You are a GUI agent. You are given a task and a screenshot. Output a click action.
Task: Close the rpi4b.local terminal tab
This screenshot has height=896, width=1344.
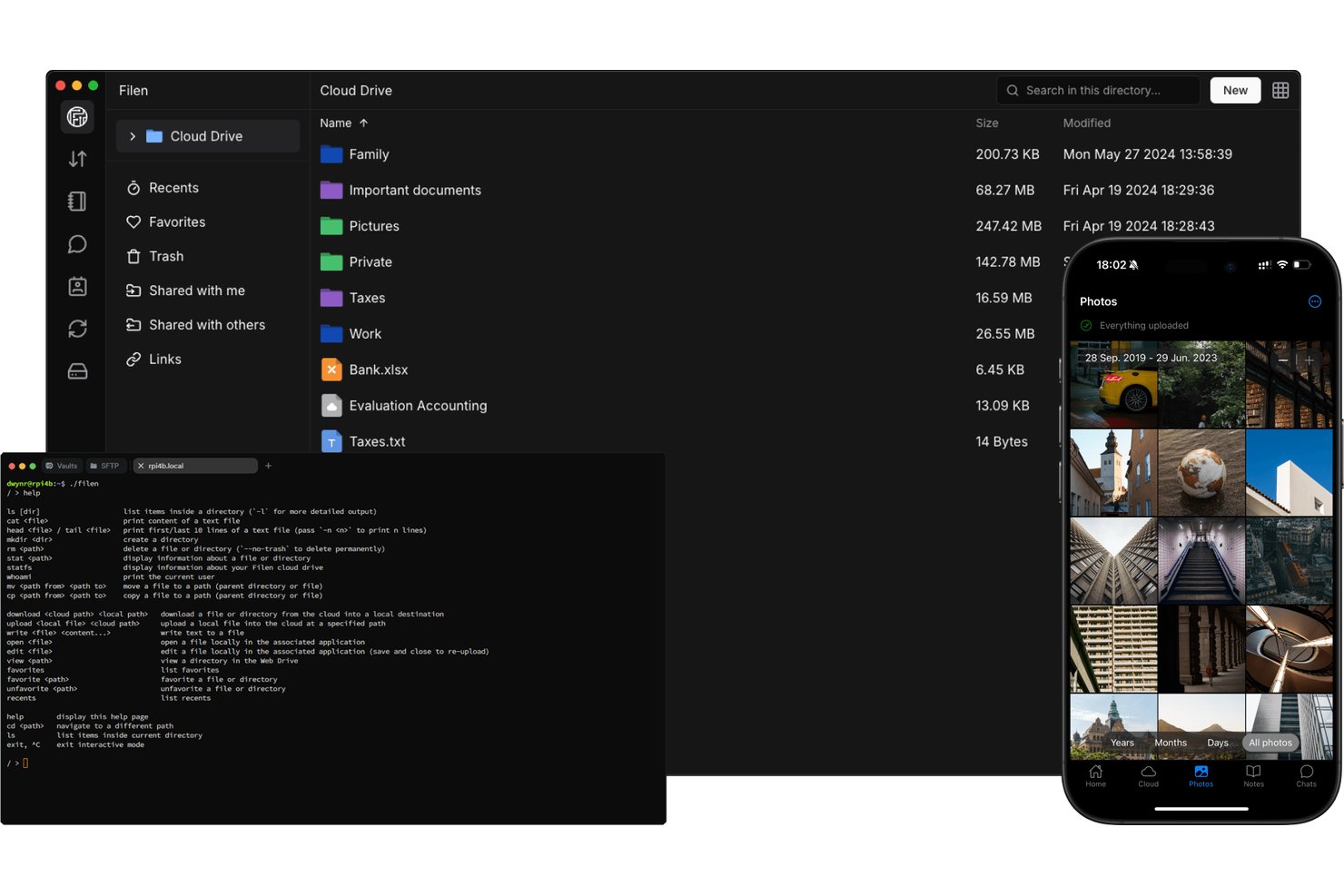point(141,466)
